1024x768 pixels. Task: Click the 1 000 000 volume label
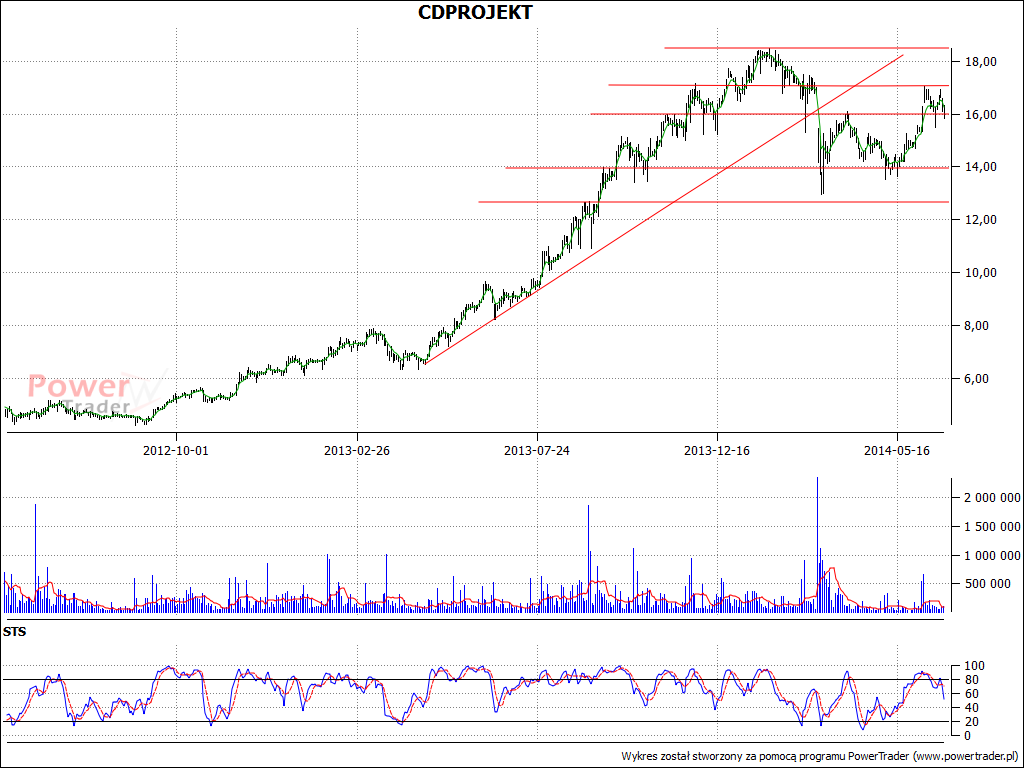pyautogui.click(x=993, y=556)
